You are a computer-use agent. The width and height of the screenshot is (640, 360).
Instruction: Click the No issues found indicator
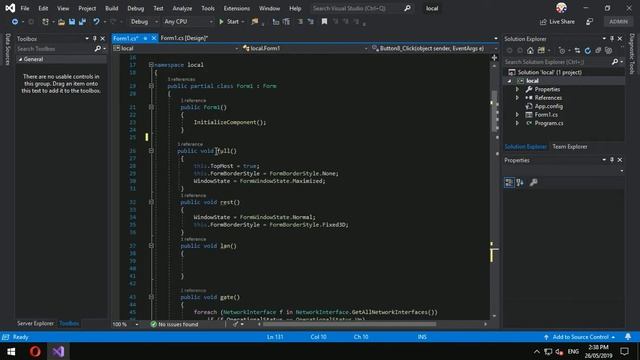pos(174,324)
